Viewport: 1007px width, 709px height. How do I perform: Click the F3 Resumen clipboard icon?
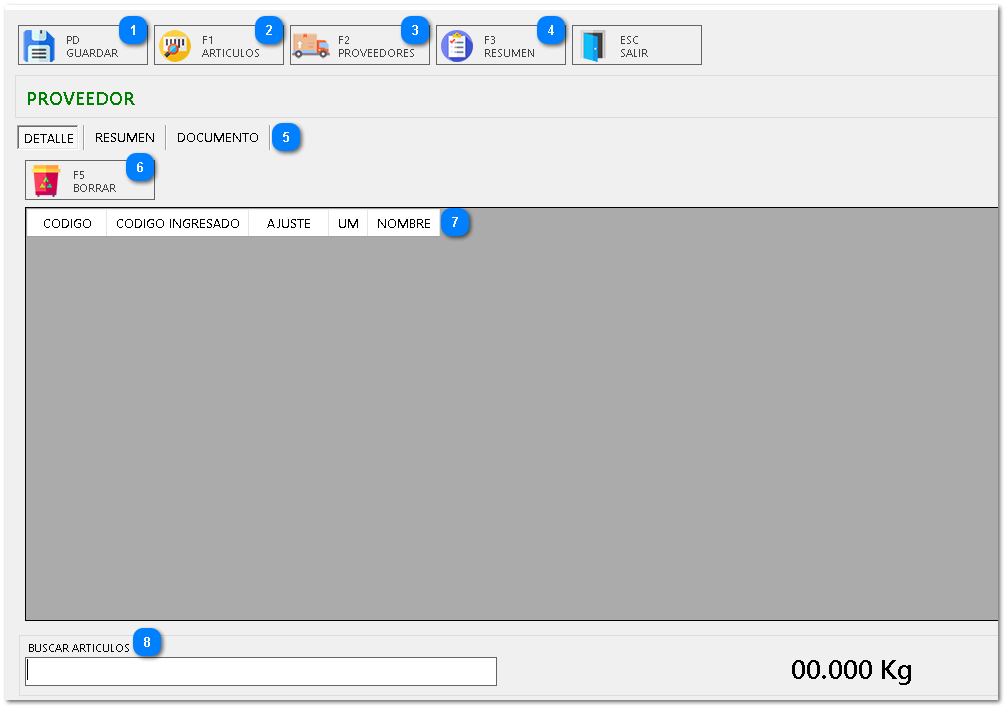[457, 46]
